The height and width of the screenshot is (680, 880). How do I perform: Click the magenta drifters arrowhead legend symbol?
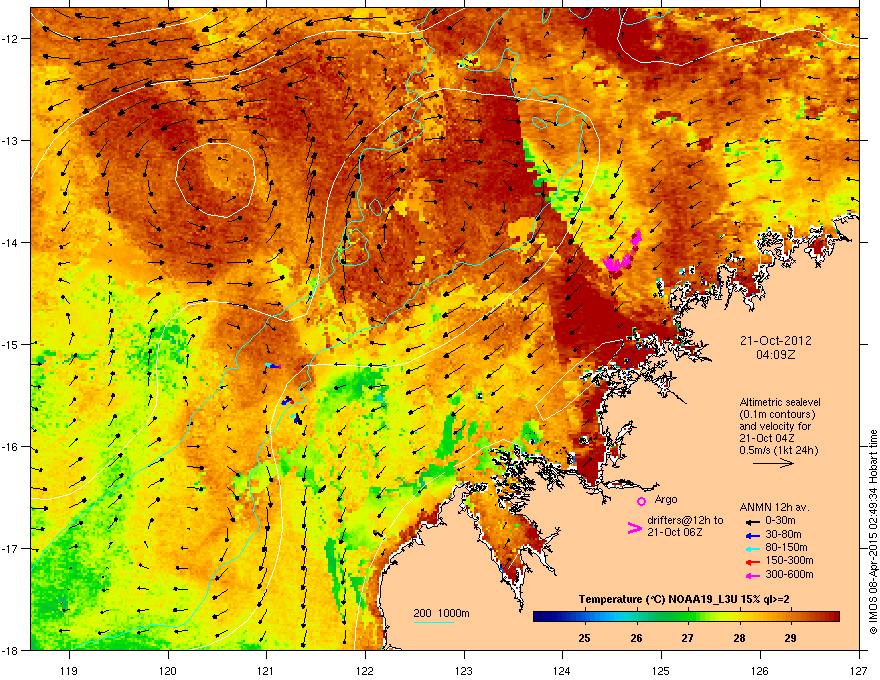click(x=634, y=528)
